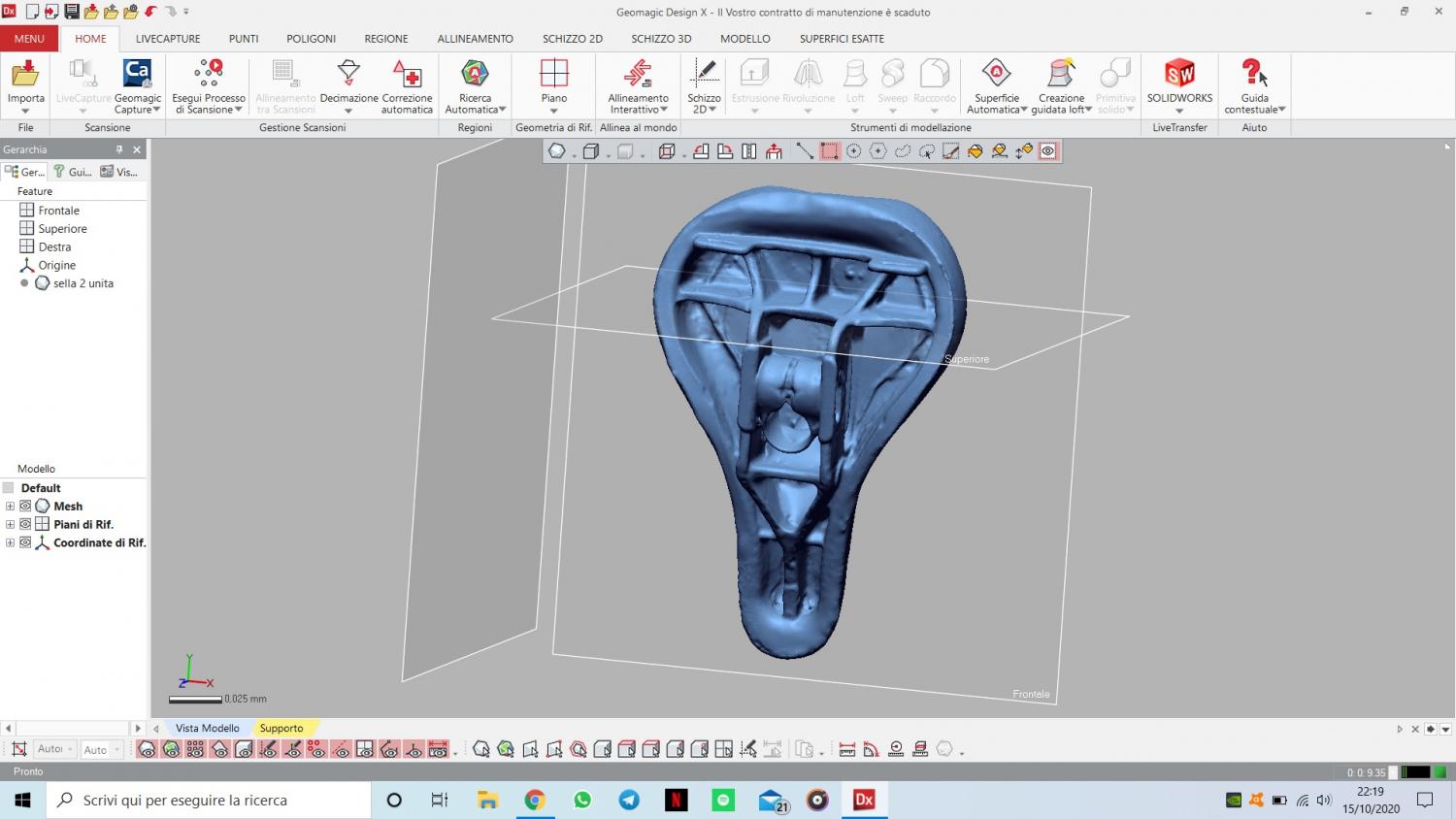Image resolution: width=1456 pixels, height=819 pixels.
Task: Select the Vista Modello tab
Action: (207, 728)
